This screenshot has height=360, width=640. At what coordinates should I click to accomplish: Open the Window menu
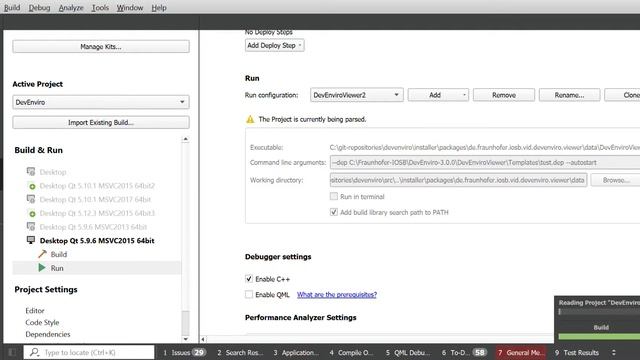130,7
